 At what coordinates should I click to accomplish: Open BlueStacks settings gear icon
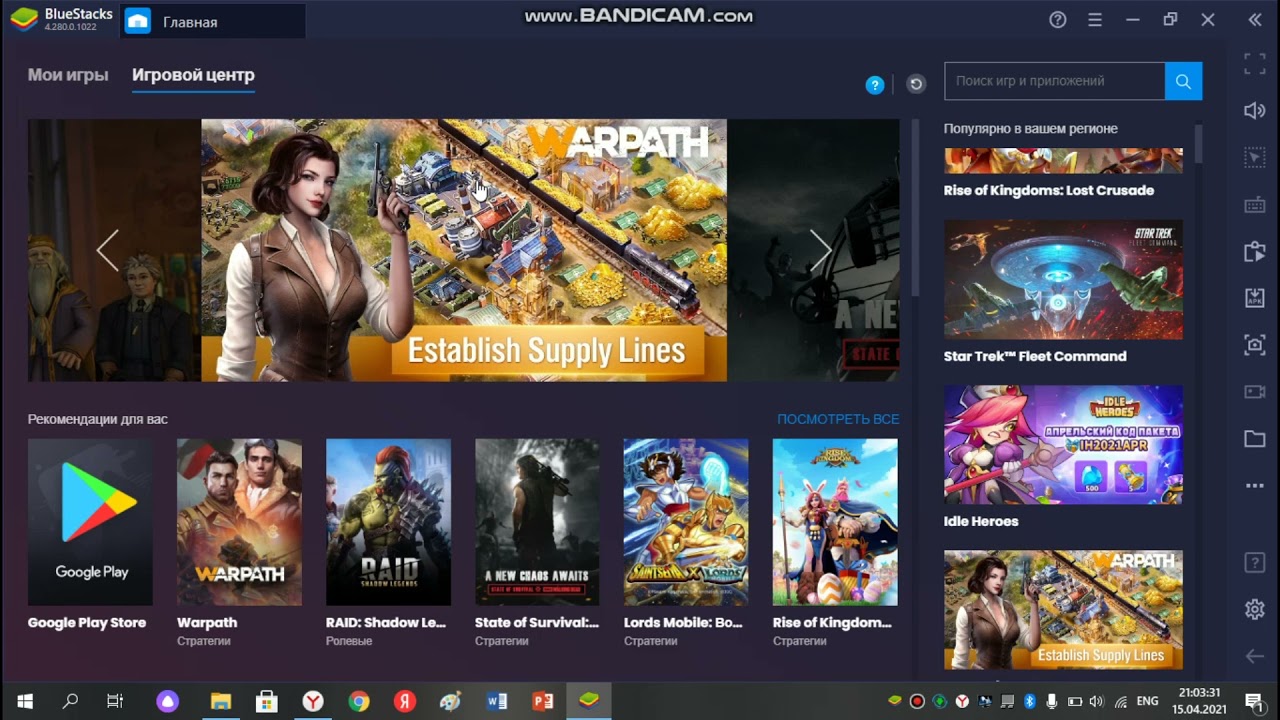pos(1255,609)
